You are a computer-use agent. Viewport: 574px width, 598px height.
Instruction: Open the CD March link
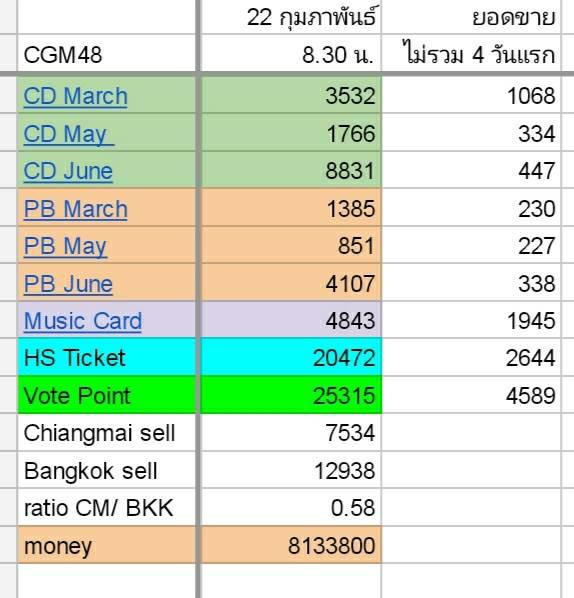point(76,96)
